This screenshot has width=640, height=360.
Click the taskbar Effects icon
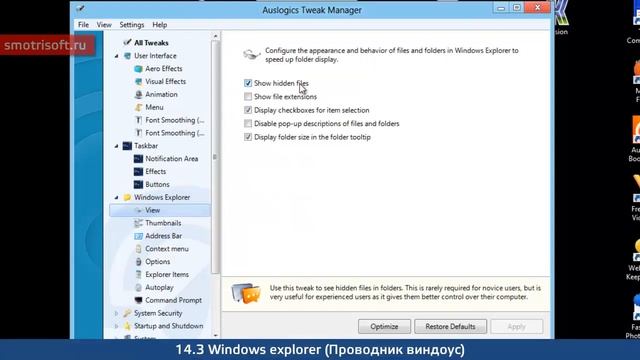pos(138,171)
